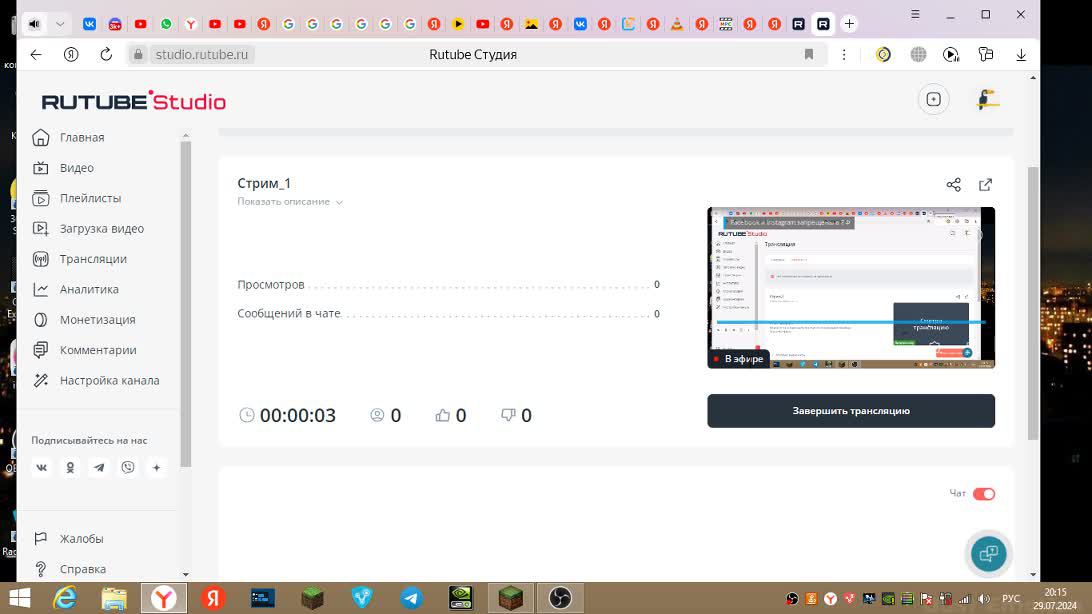The image size is (1092, 614).
Task: Open a new browser tab with plus button
Action: click(849, 24)
